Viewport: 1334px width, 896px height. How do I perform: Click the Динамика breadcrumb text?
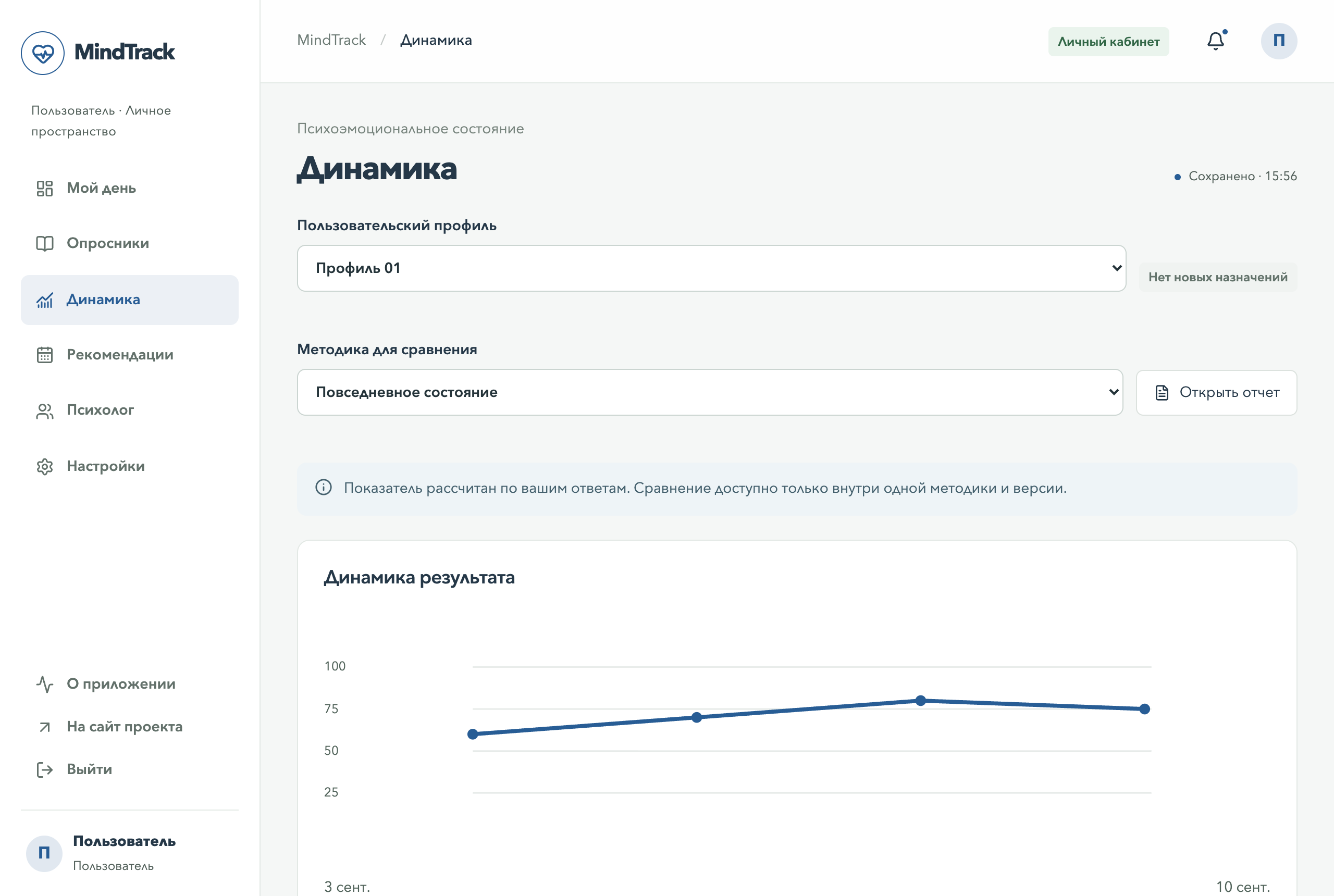click(436, 40)
